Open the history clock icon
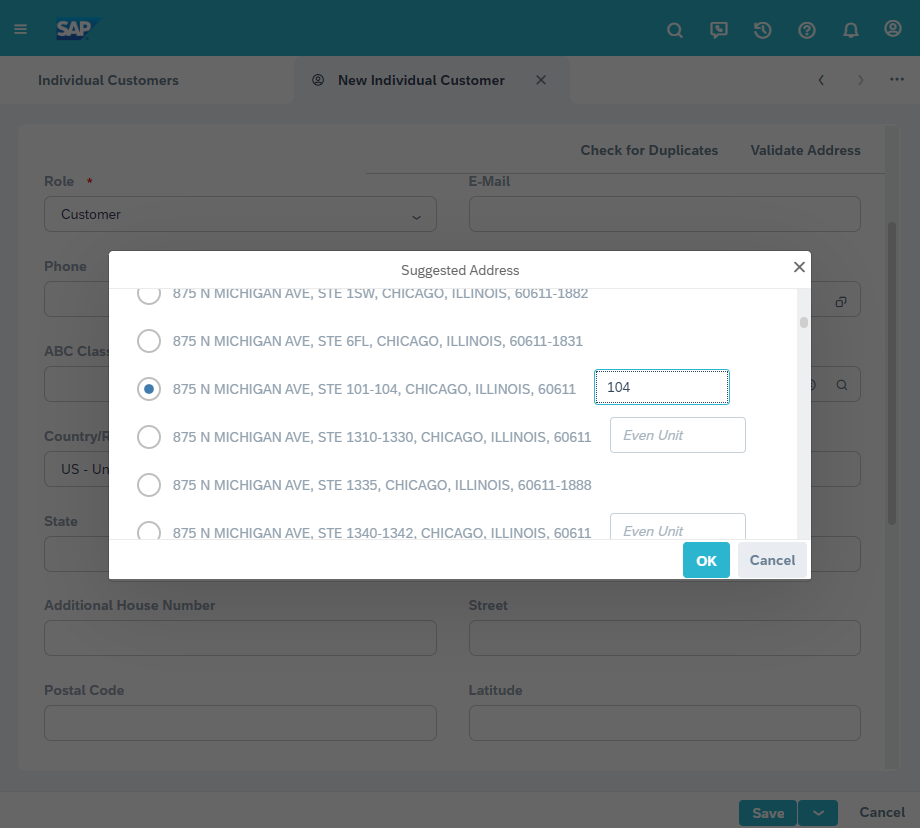Image resolution: width=920 pixels, height=828 pixels. pos(763,30)
